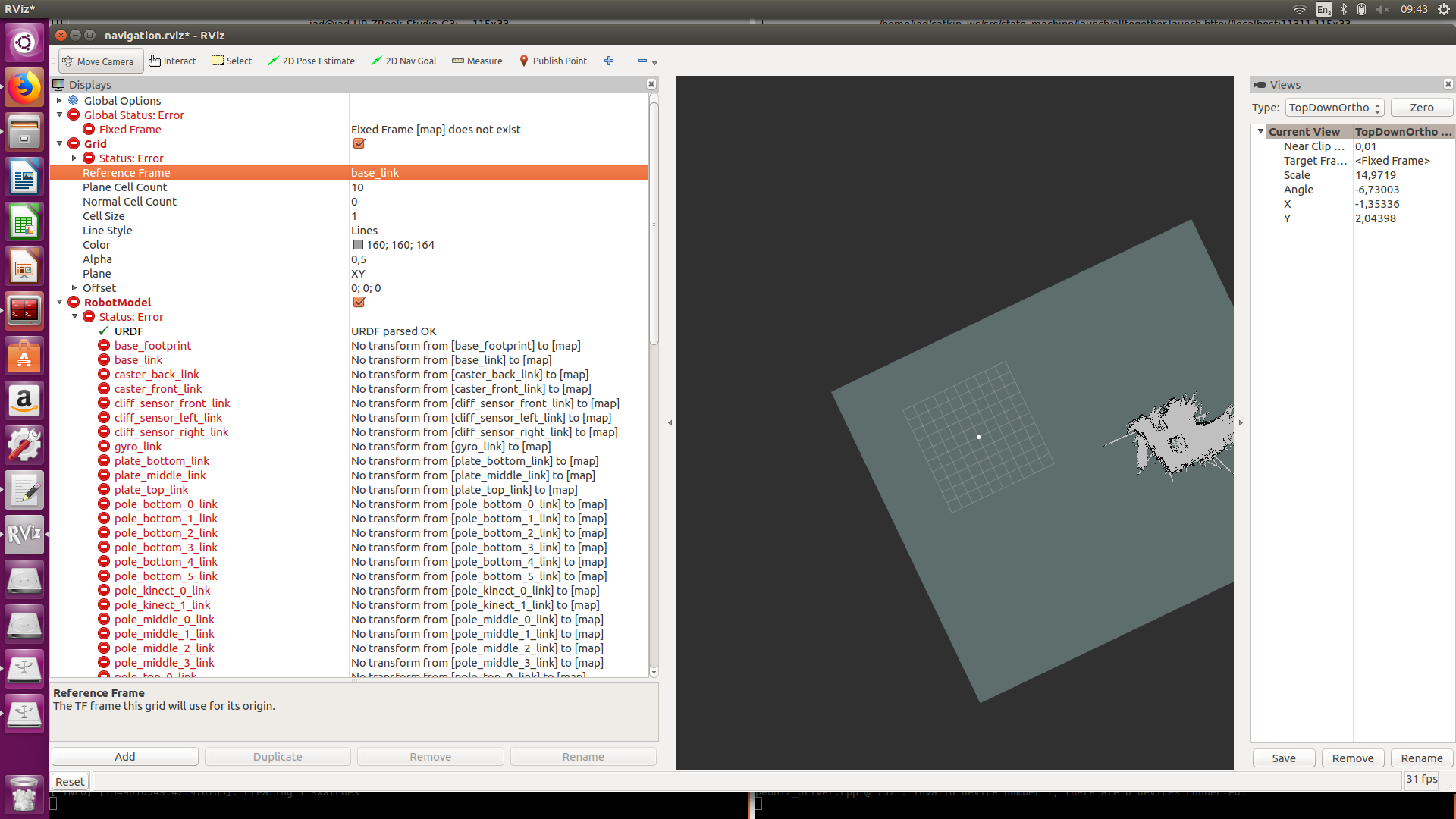Toggle the RobotModel display checkbox
Viewport: 1456px width, 819px height.
[359, 302]
